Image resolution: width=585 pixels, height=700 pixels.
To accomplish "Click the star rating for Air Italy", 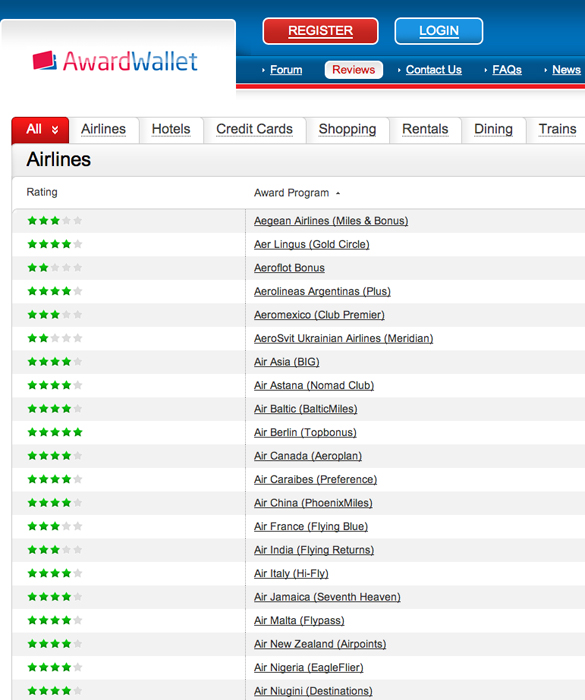I will (55, 573).
